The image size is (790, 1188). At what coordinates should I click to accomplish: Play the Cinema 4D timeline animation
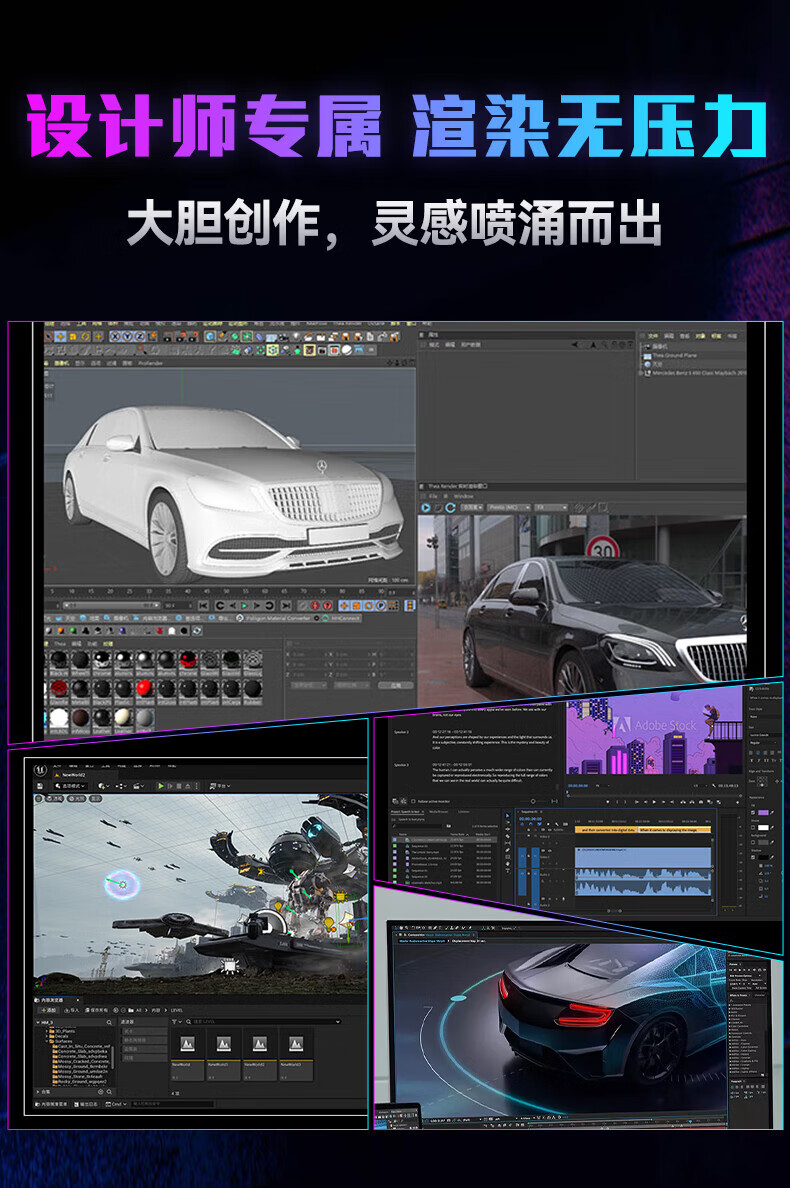click(x=245, y=606)
